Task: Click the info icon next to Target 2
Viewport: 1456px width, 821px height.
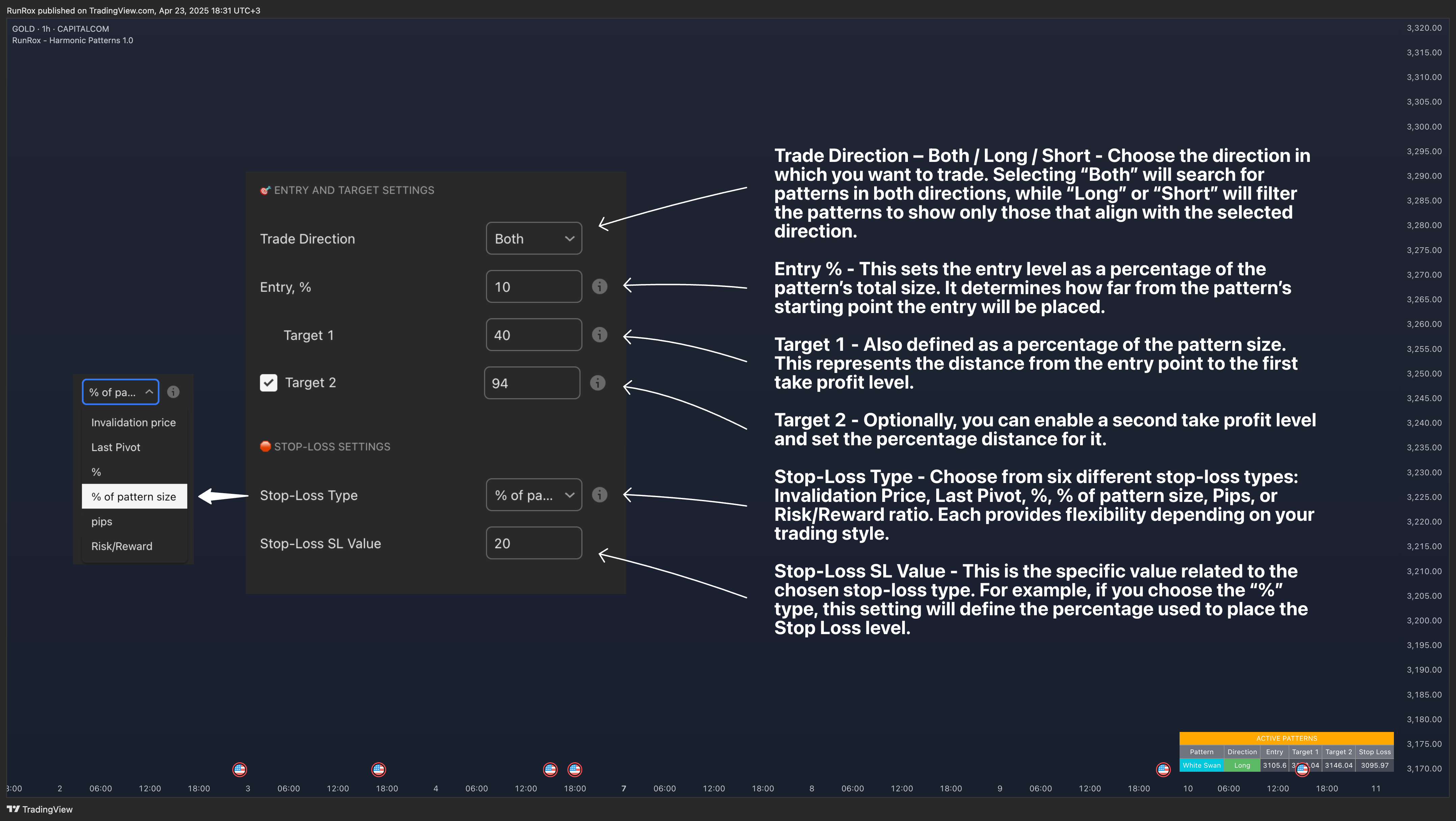Action: tap(597, 383)
